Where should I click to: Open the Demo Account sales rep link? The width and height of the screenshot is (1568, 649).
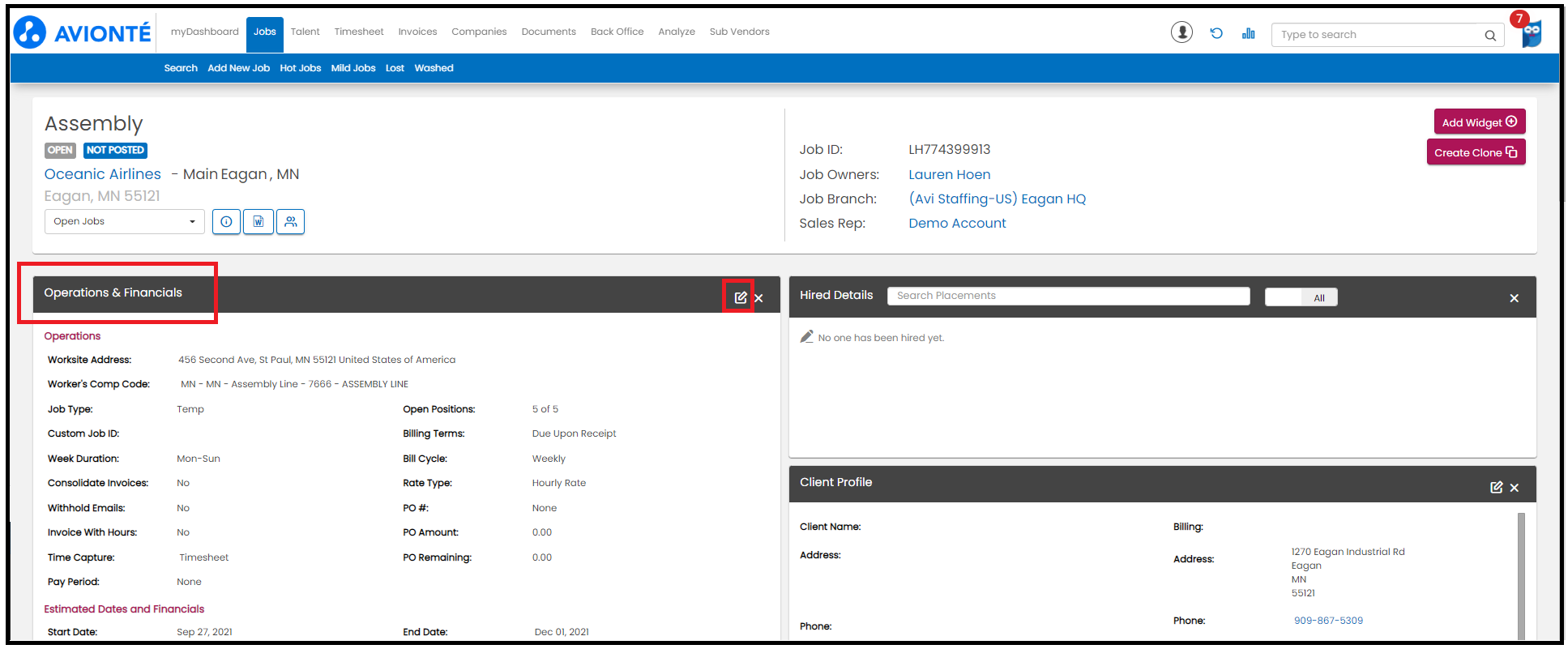tap(958, 224)
